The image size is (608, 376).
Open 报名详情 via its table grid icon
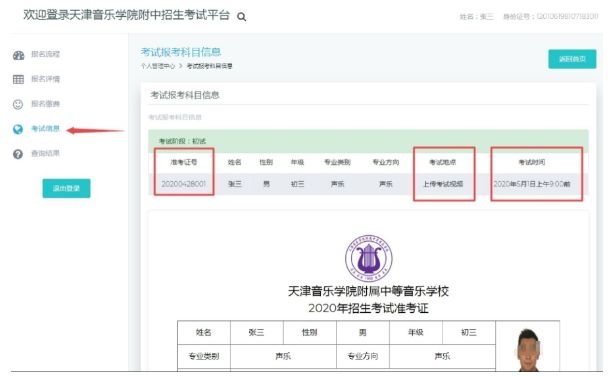click(x=18, y=79)
